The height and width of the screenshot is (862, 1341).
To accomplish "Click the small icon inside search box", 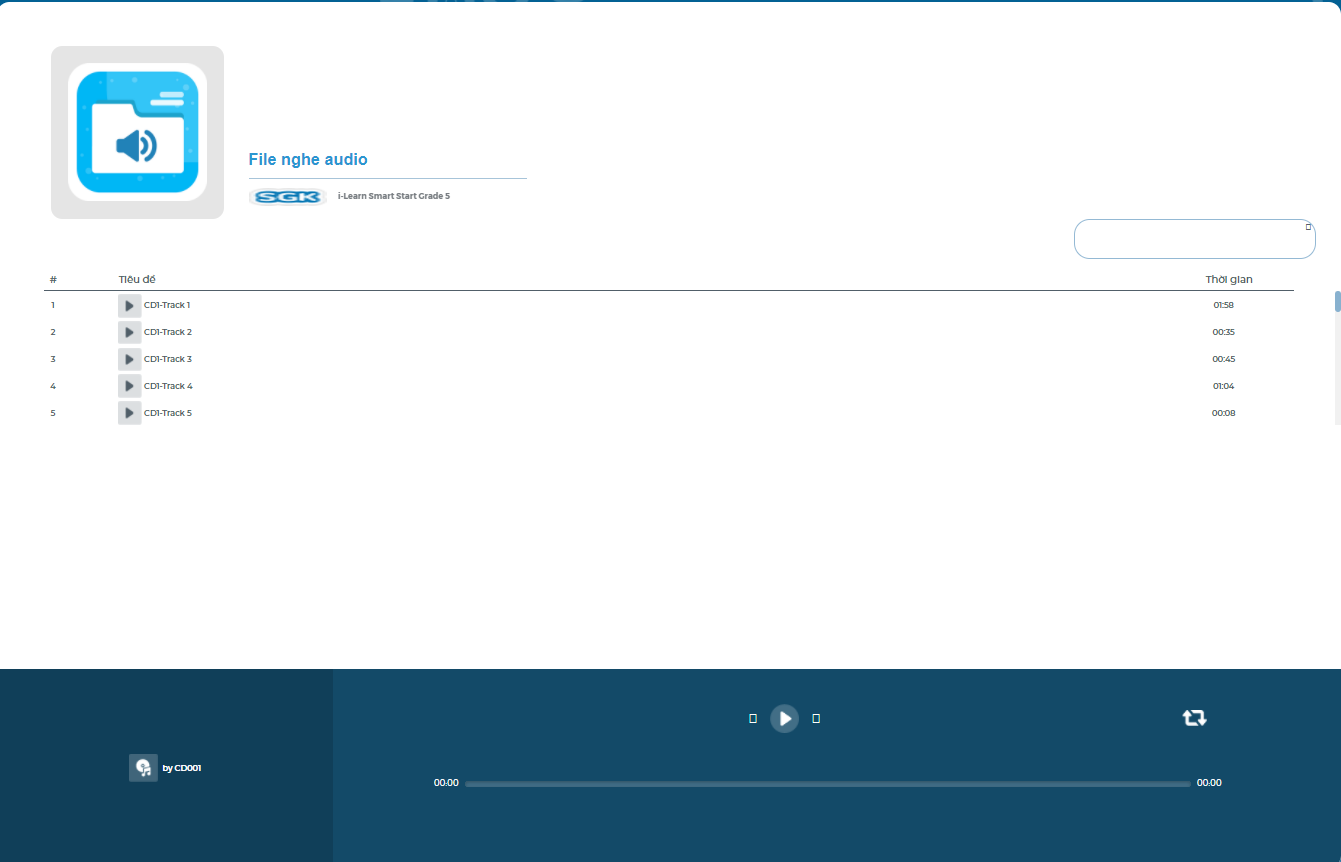I will click(1308, 227).
